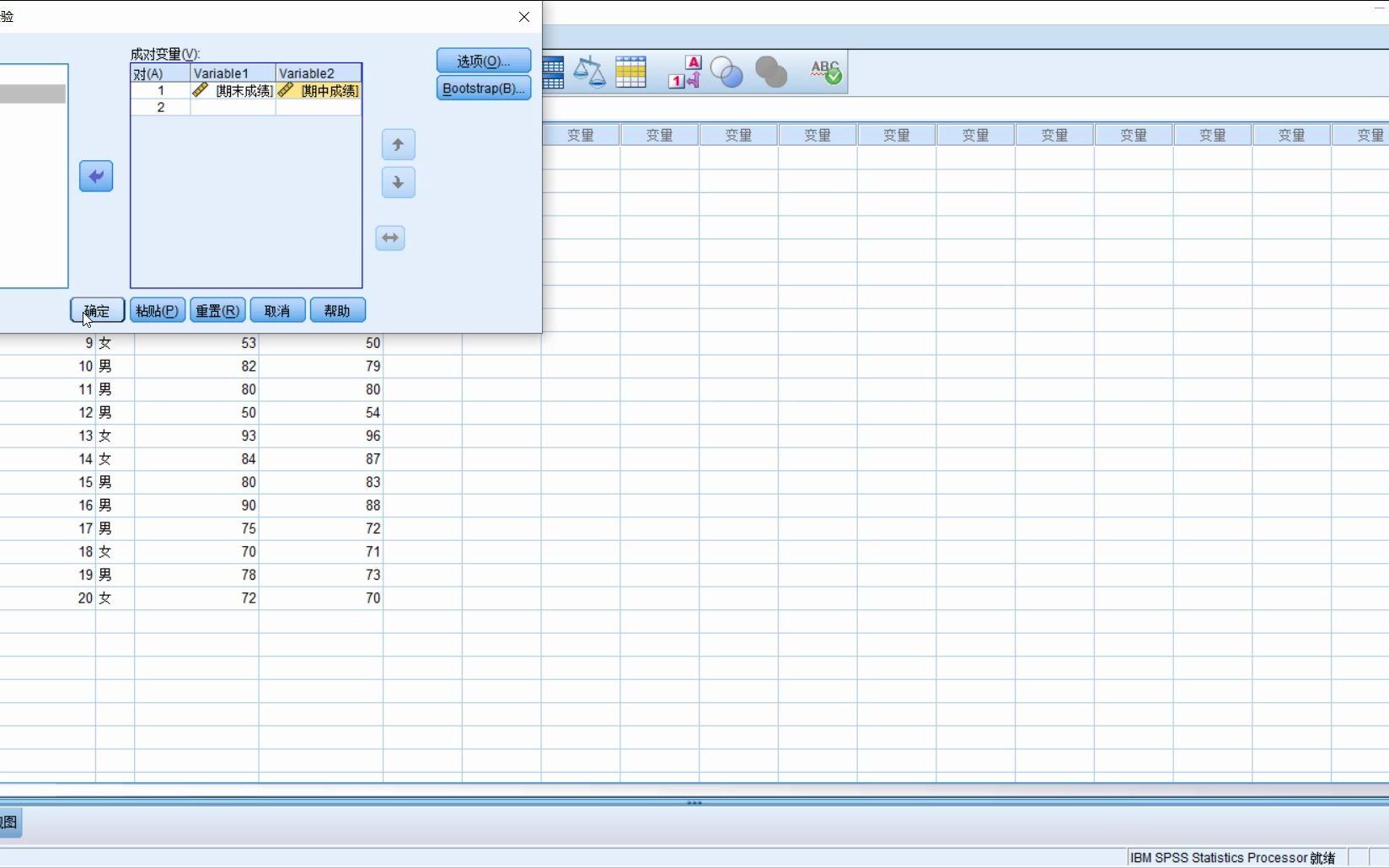Reset the dialog with 重置(R)
The image size is (1389, 868).
click(217, 309)
